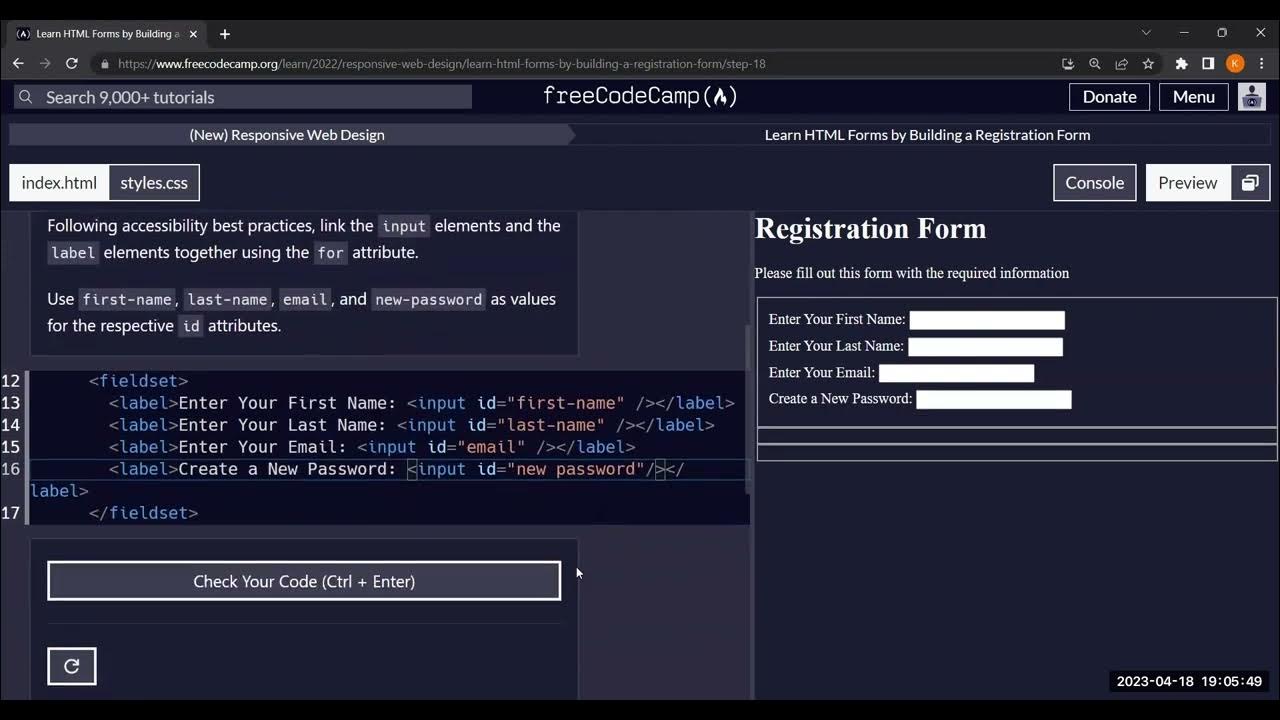The image size is (1280, 720).
Task: Click the Email input in preview
Action: click(x=956, y=373)
